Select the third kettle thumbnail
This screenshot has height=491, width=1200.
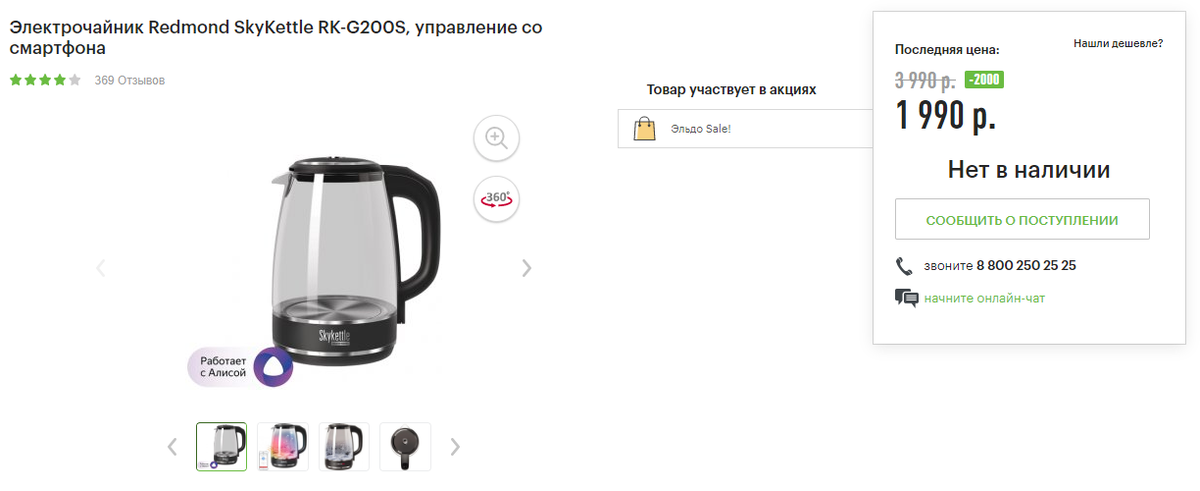[344, 446]
